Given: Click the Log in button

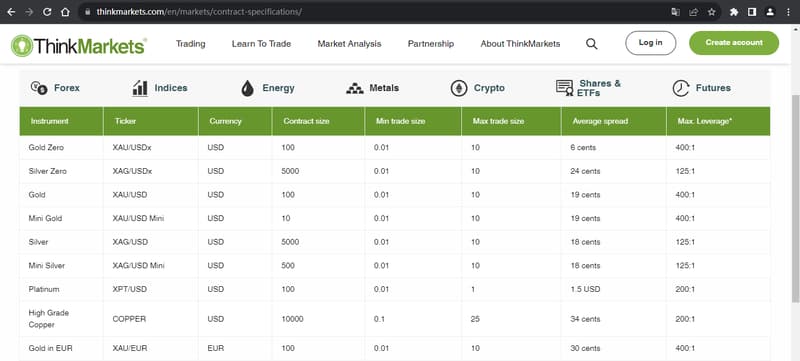Looking at the screenshot, I should tap(651, 43).
